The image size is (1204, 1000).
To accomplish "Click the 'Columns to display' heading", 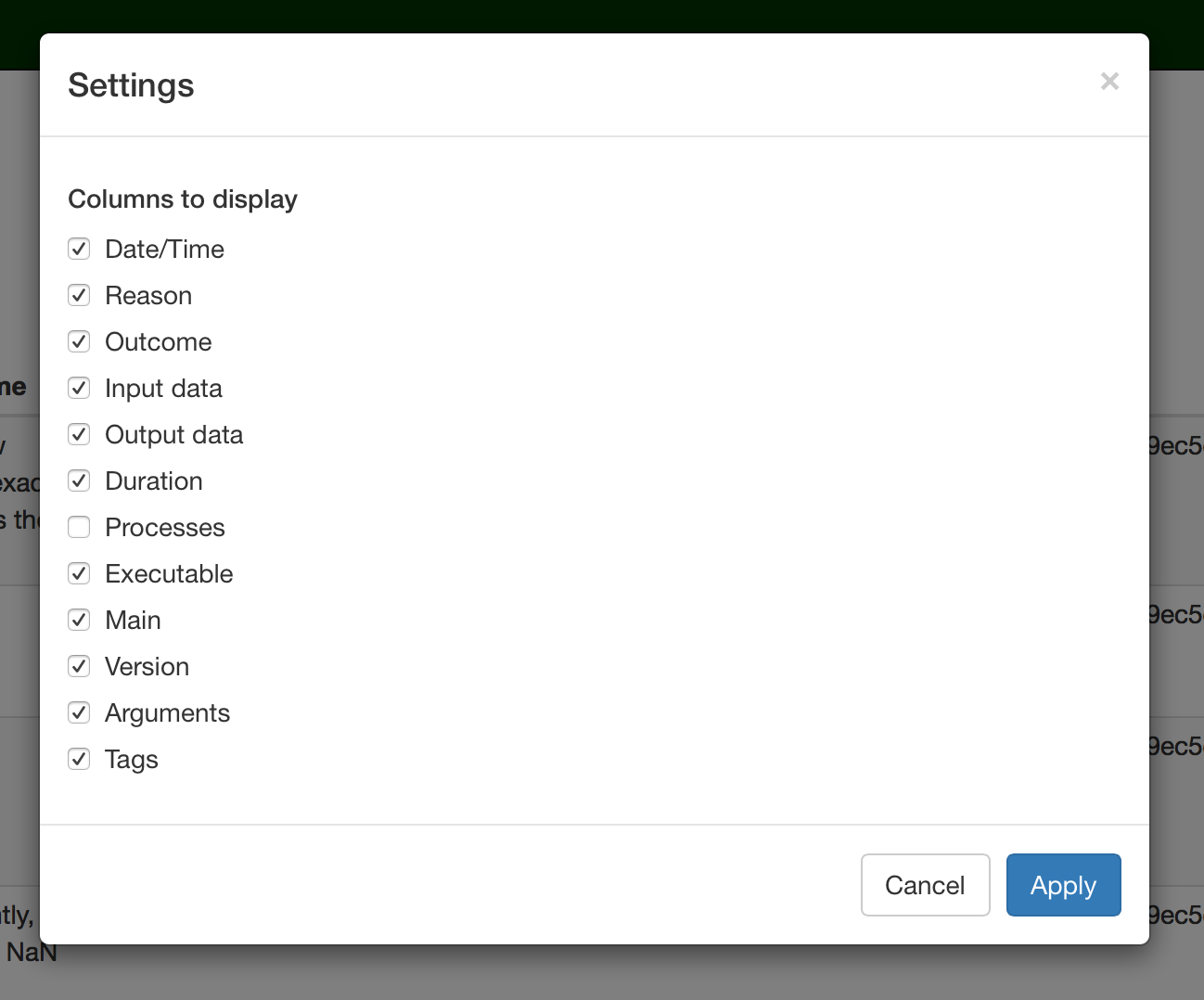I will 183,199.
